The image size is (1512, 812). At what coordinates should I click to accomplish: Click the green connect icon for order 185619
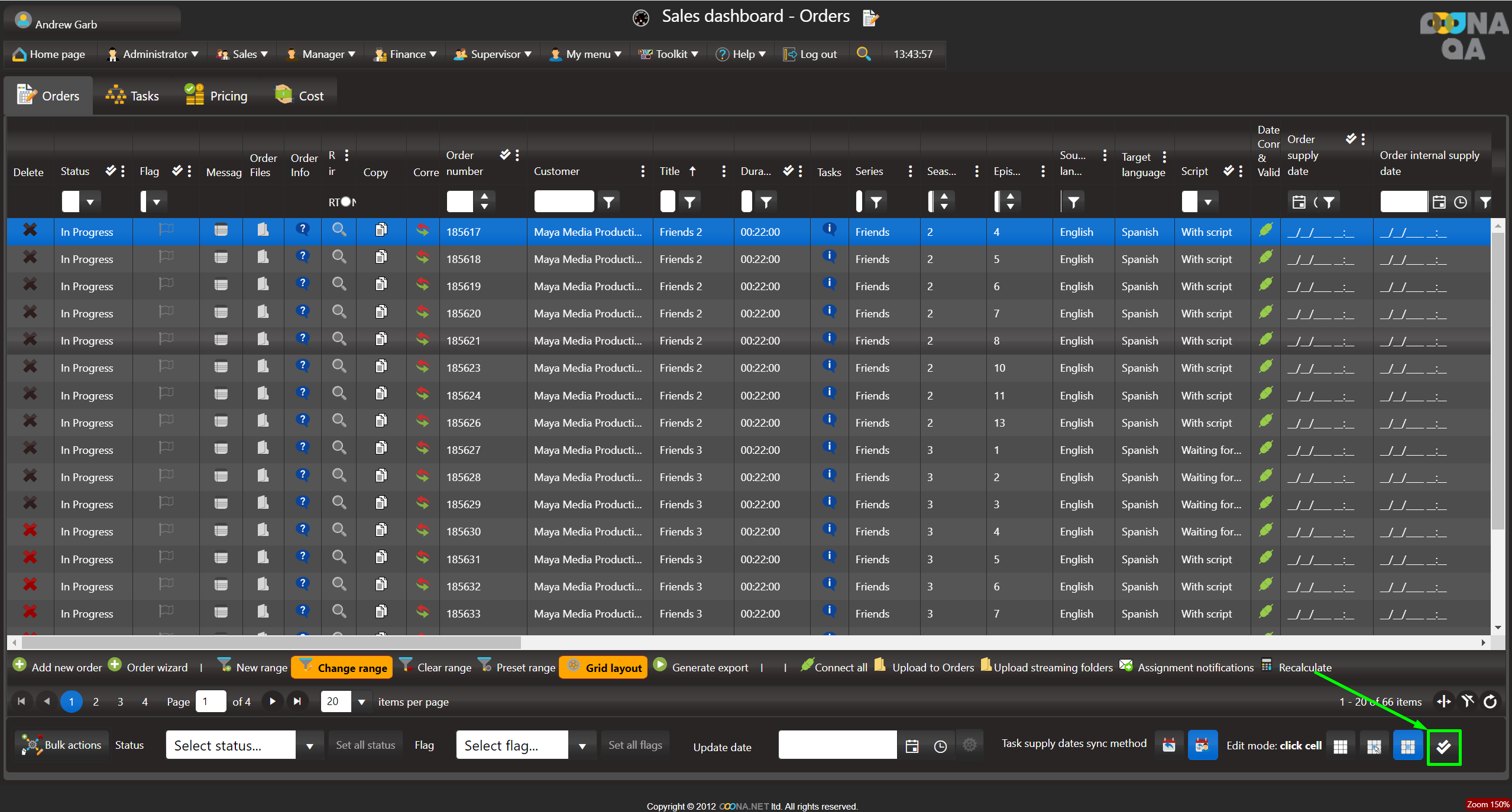[1265, 284]
